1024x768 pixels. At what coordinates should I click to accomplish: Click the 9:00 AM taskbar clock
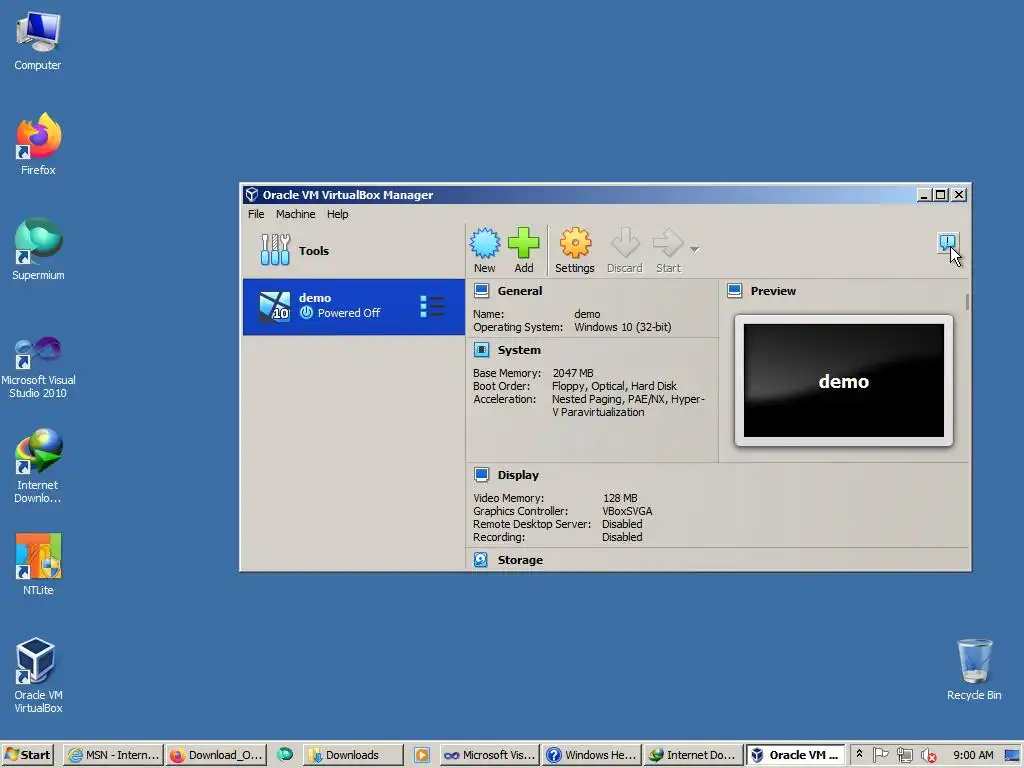973,755
